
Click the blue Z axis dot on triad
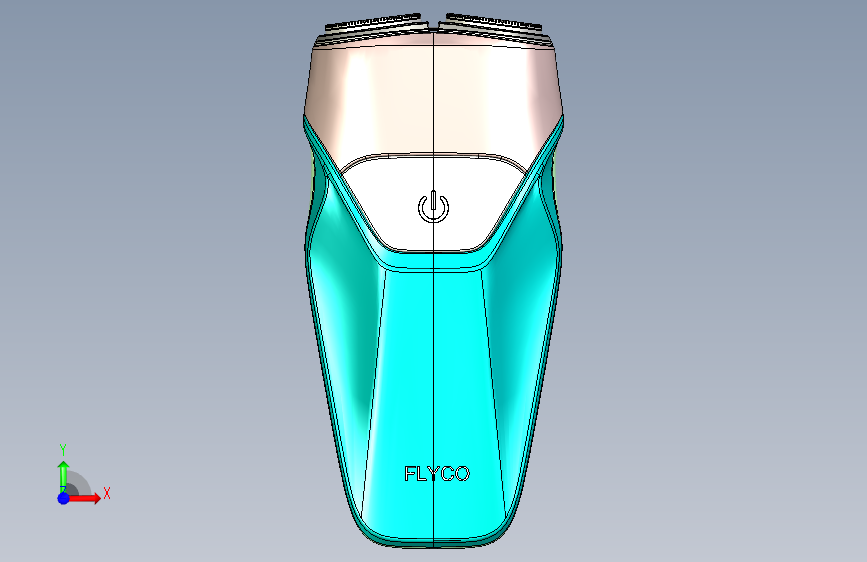point(64,498)
